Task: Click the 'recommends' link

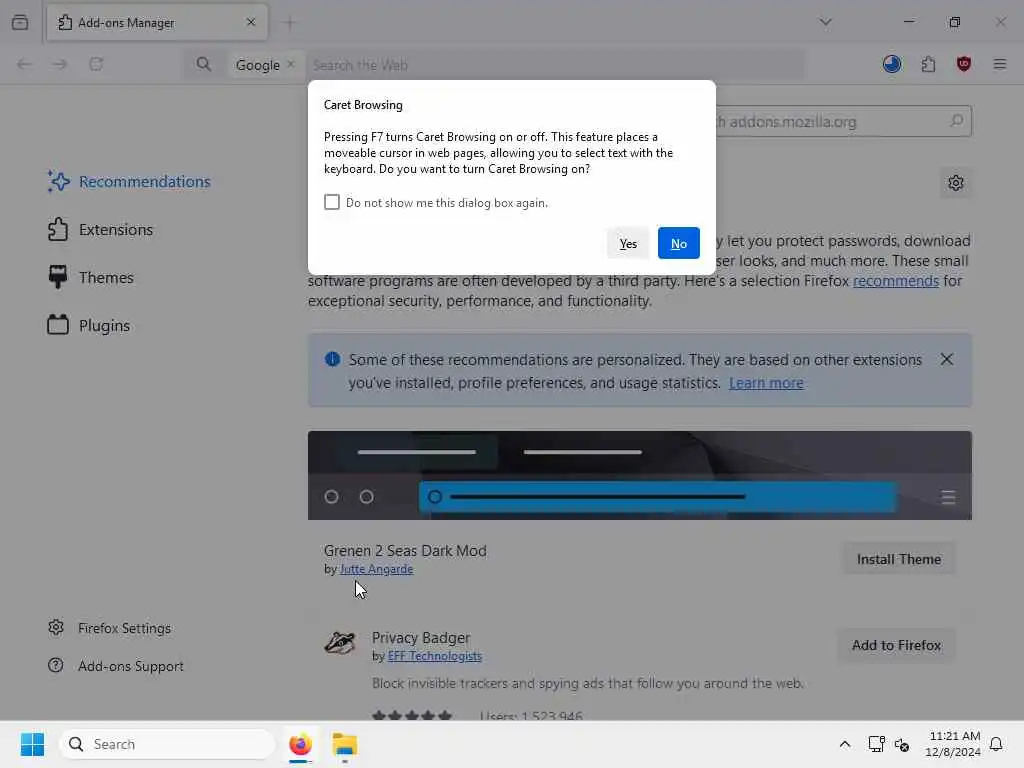Action: tap(895, 281)
